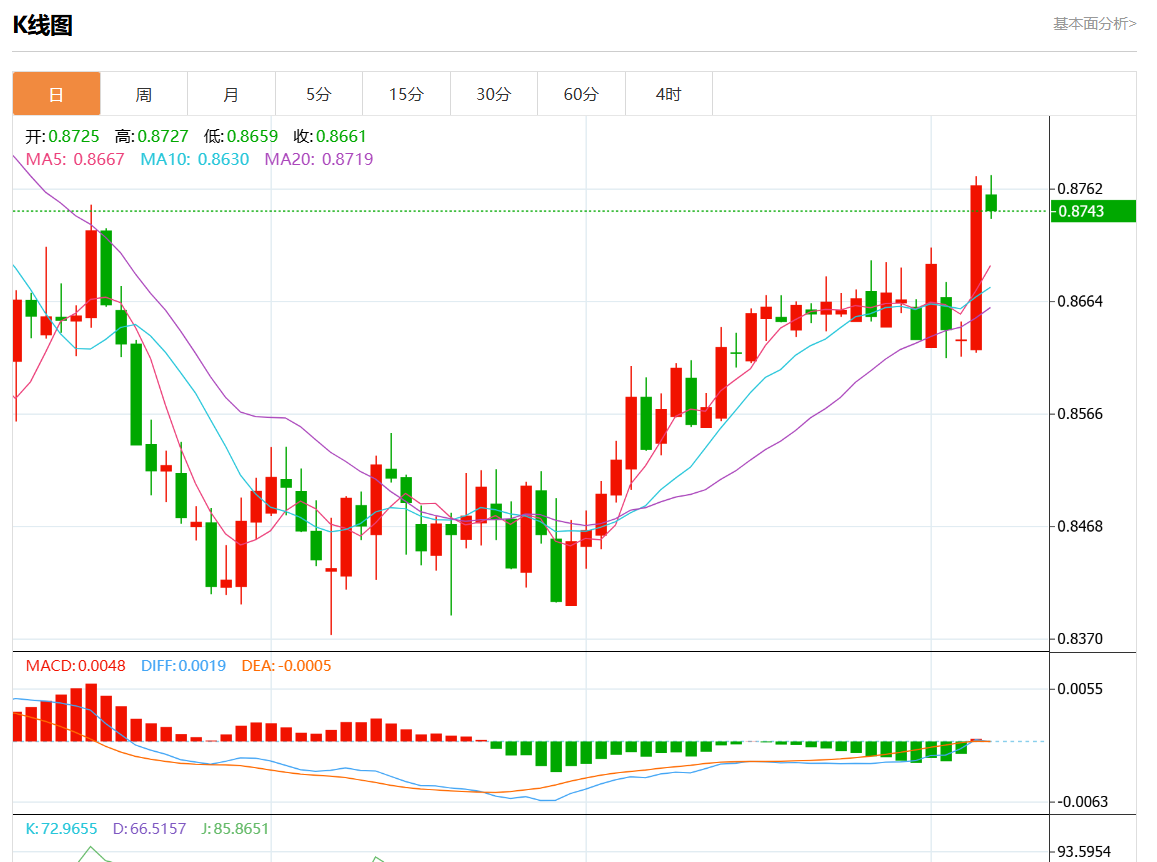
Task: Click the tall red candlestick at far right
Action: click(976, 267)
